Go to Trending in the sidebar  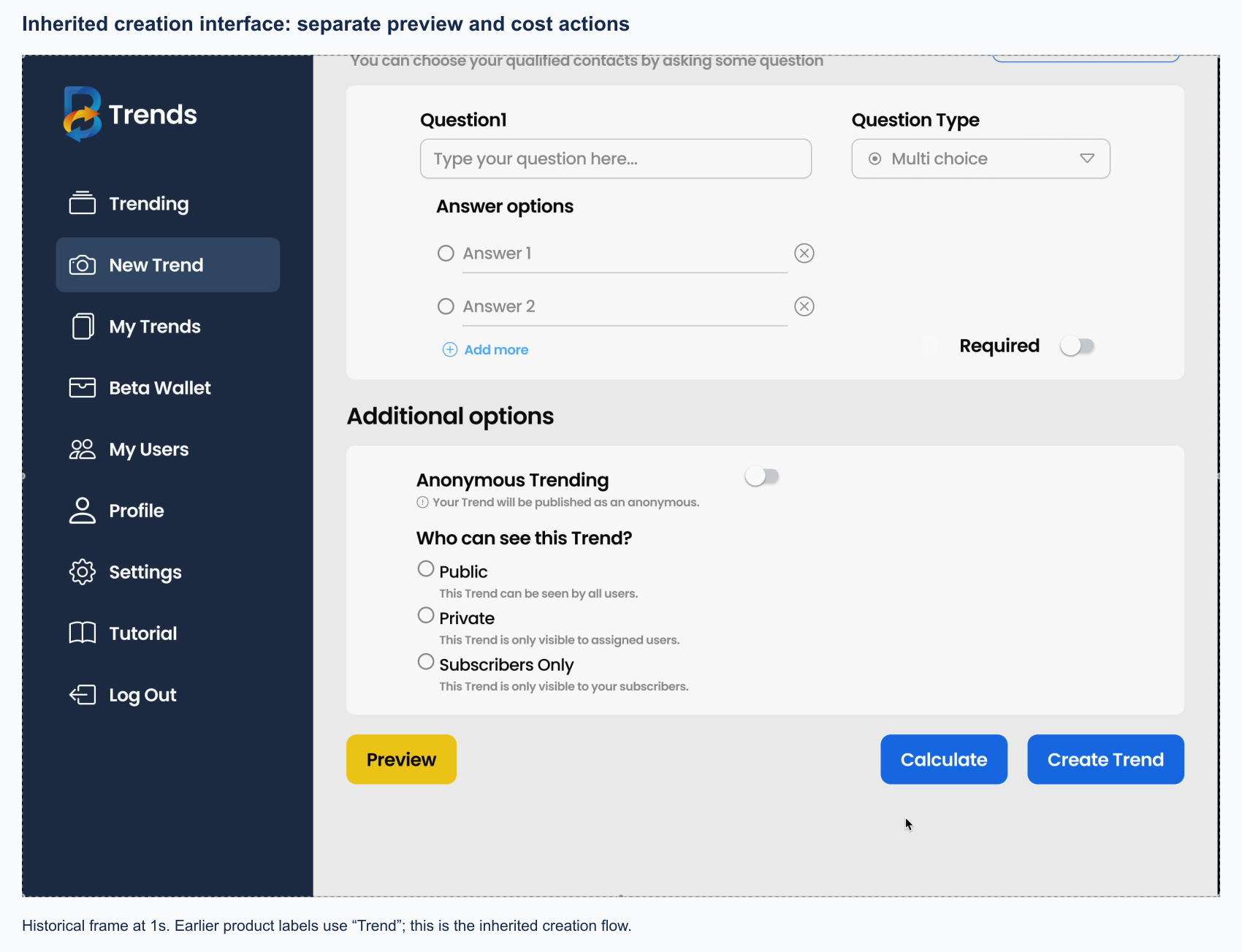pos(167,203)
